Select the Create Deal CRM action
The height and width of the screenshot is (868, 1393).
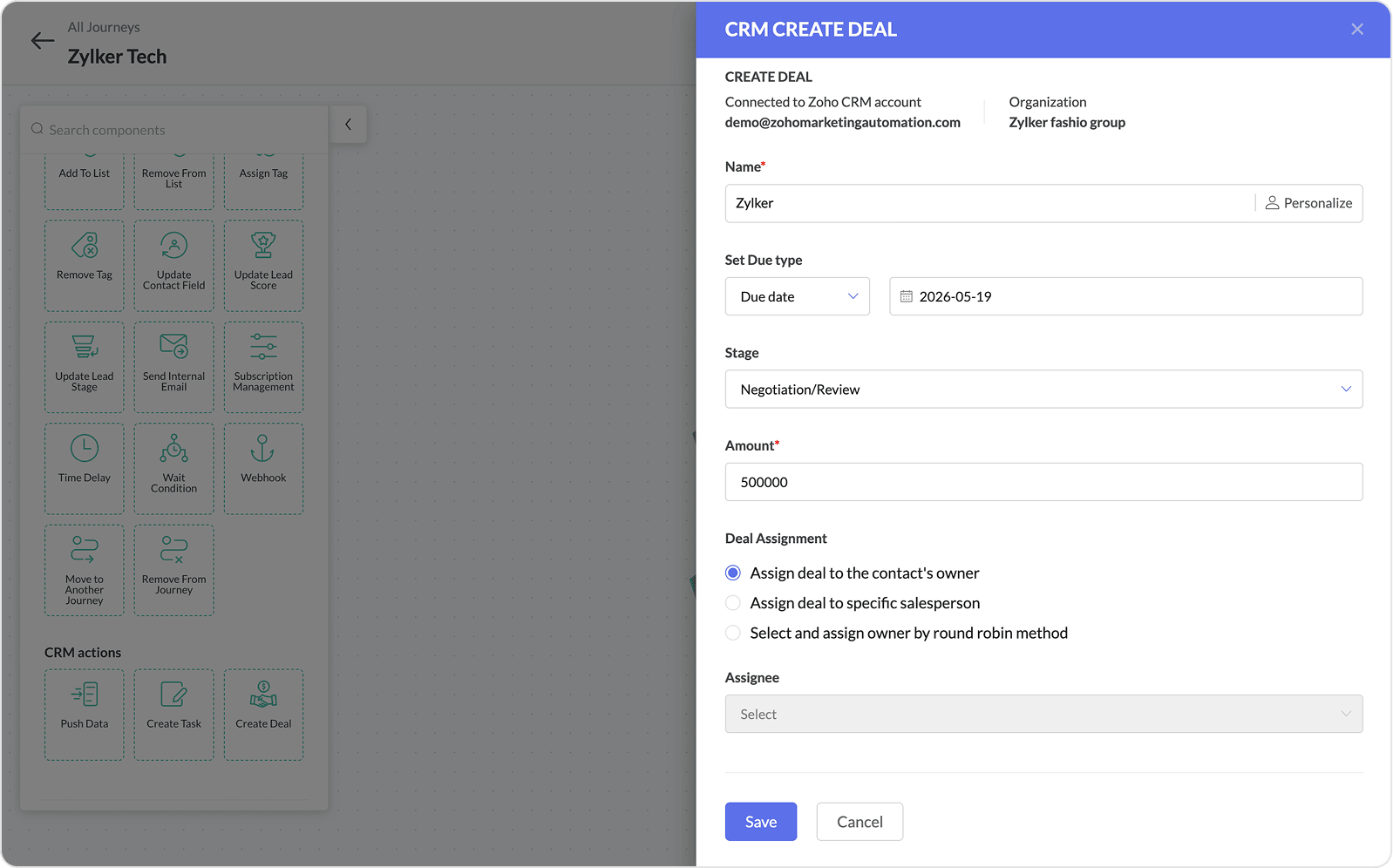click(263, 715)
